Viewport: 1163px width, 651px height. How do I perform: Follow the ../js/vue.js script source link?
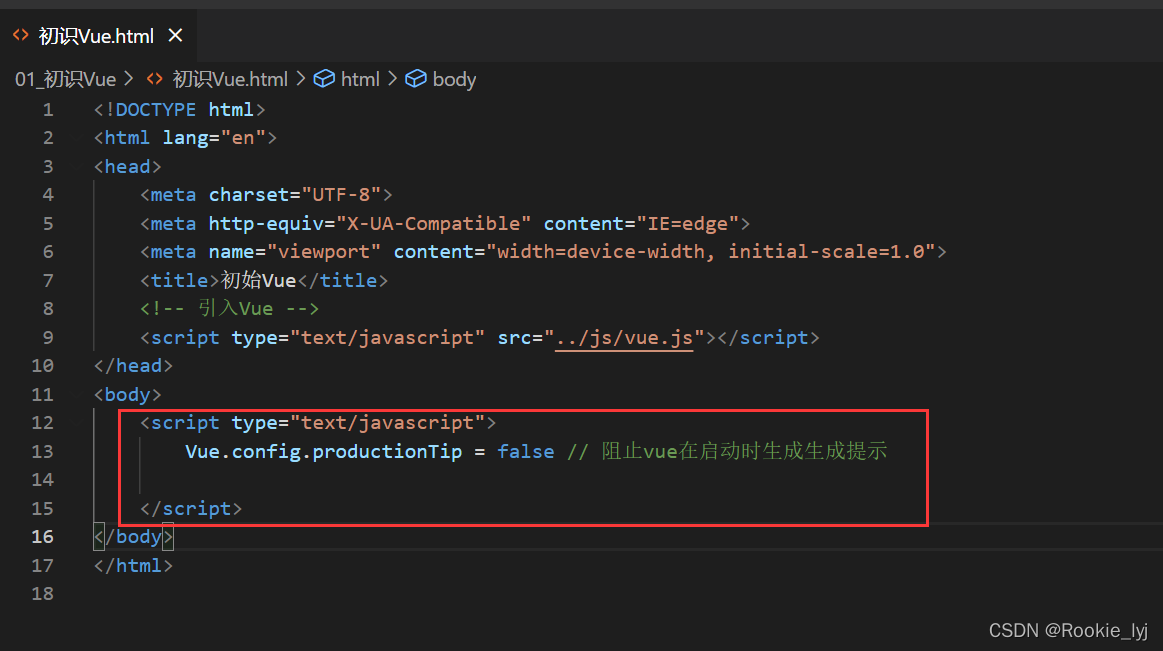click(x=624, y=337)
